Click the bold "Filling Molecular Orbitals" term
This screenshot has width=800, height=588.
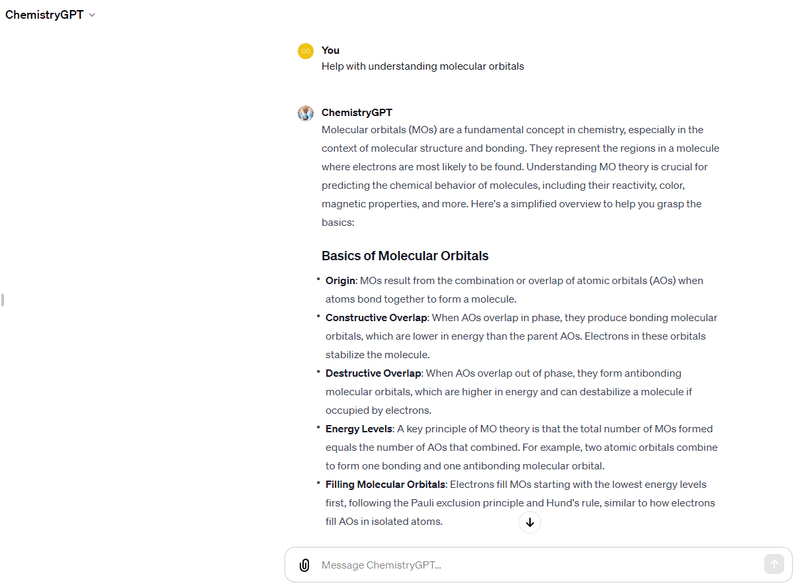coord(386,485)
